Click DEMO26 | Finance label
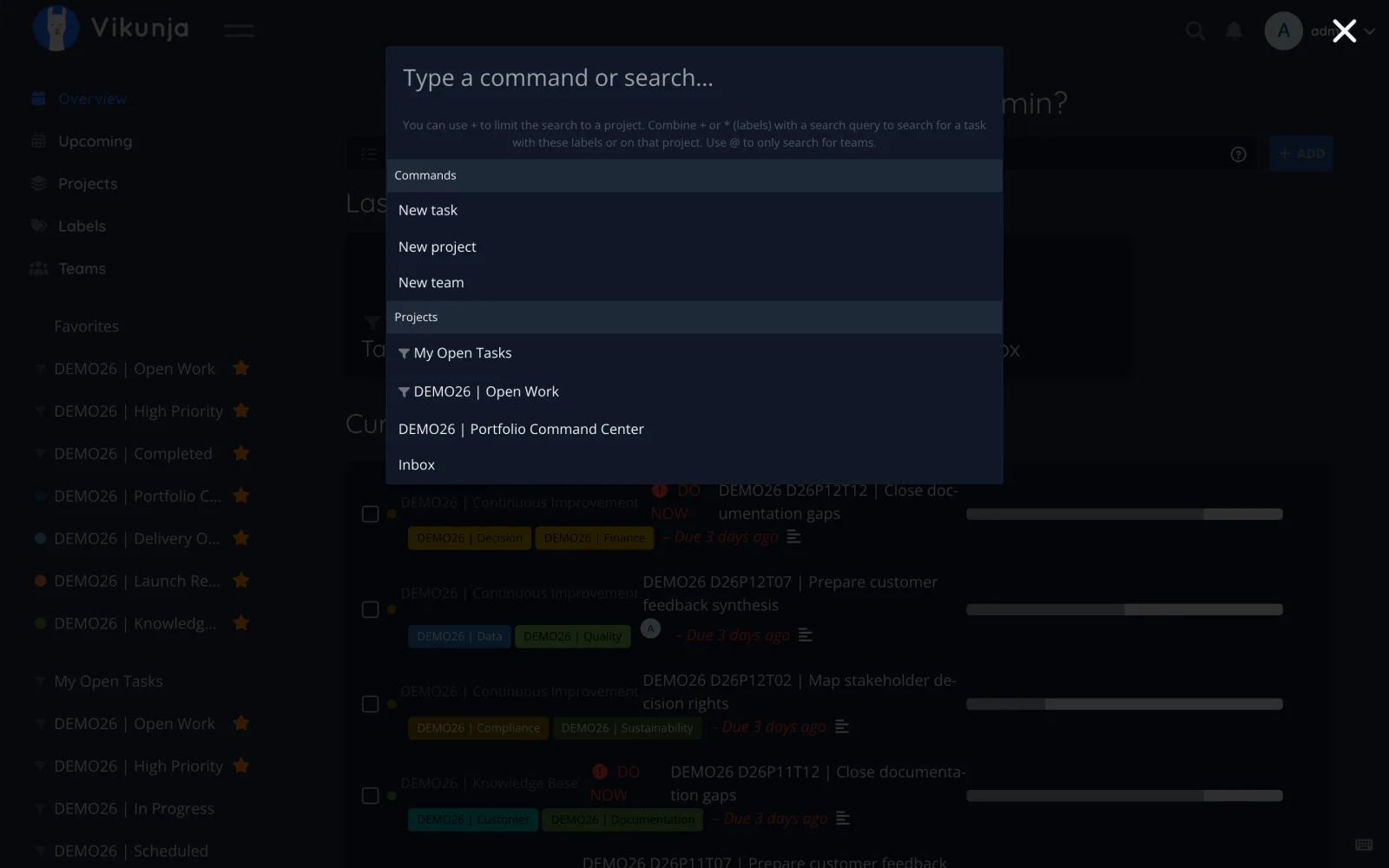 [595, 538]
